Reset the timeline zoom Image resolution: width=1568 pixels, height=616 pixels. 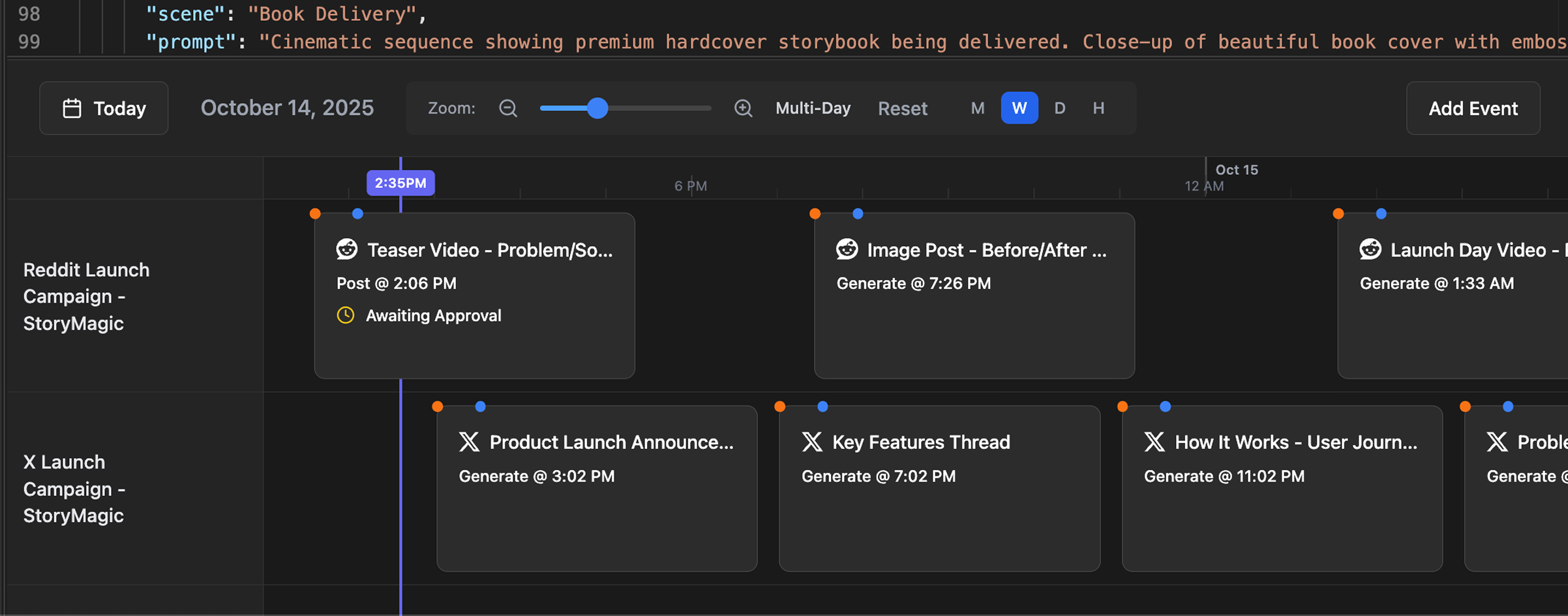902,108
